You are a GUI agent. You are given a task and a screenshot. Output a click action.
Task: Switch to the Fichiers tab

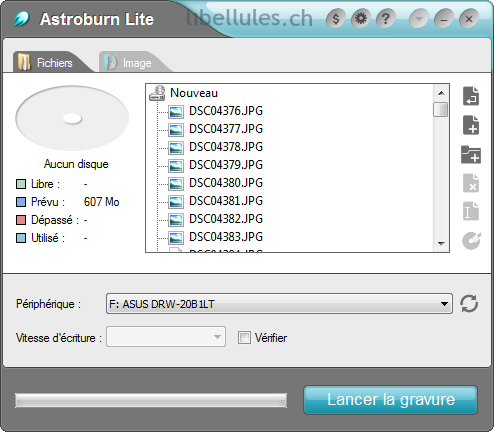[50, 62]
